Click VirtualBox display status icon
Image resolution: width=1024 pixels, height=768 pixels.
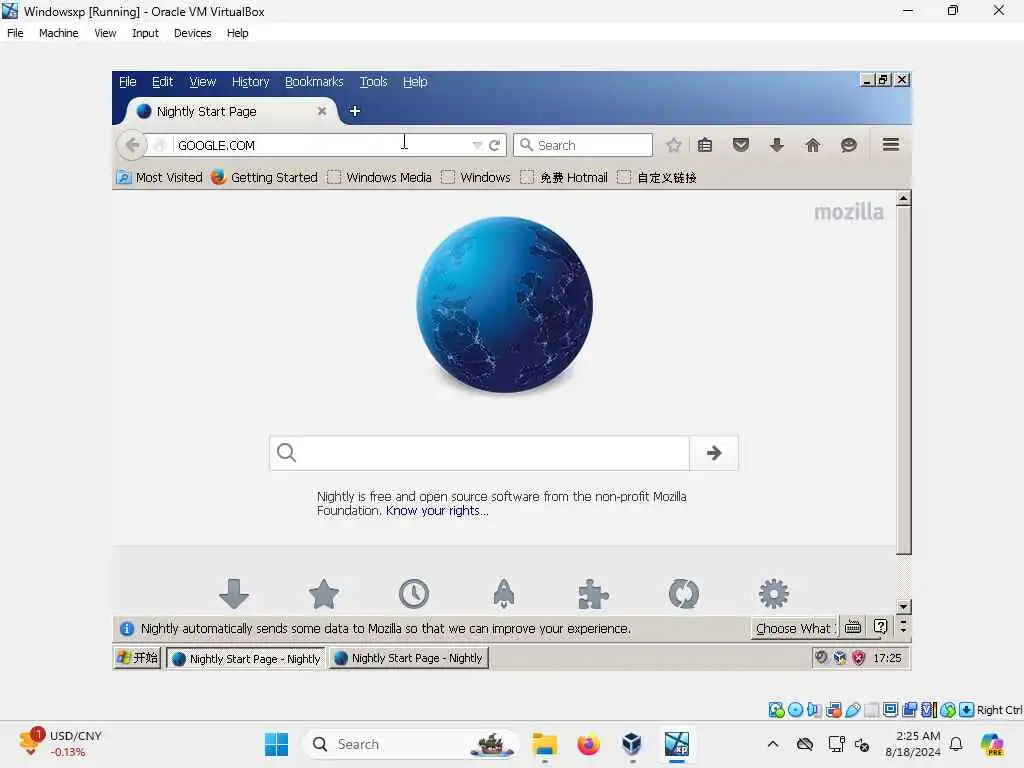pyautogui.click(x=890, y=710)
